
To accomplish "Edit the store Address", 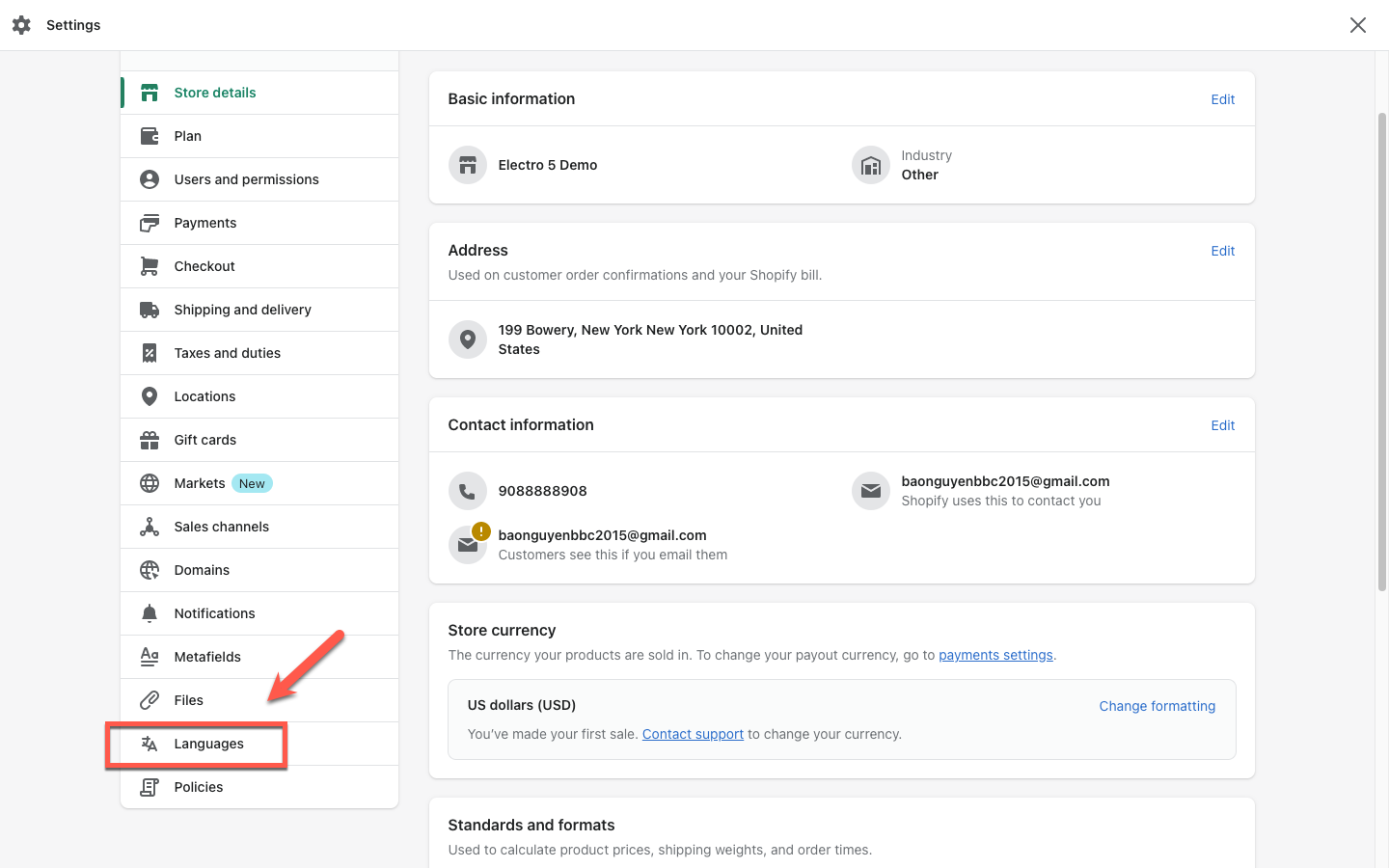I will (x=1223, y=251).
